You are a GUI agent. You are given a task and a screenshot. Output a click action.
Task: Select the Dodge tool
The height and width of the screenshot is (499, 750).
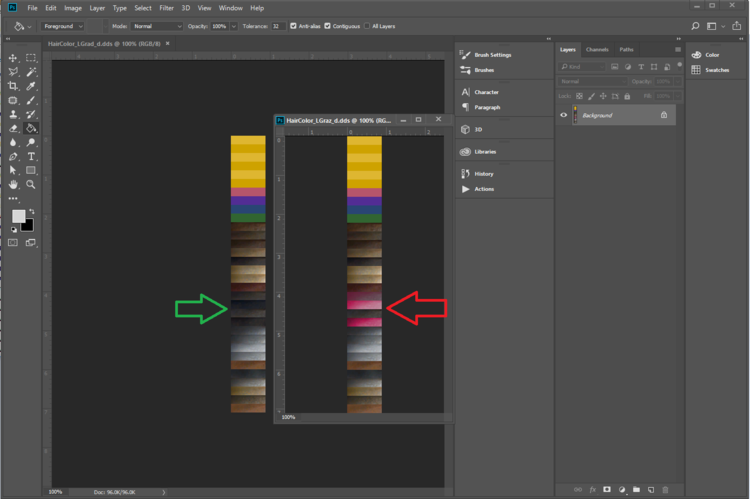(31, 143)
